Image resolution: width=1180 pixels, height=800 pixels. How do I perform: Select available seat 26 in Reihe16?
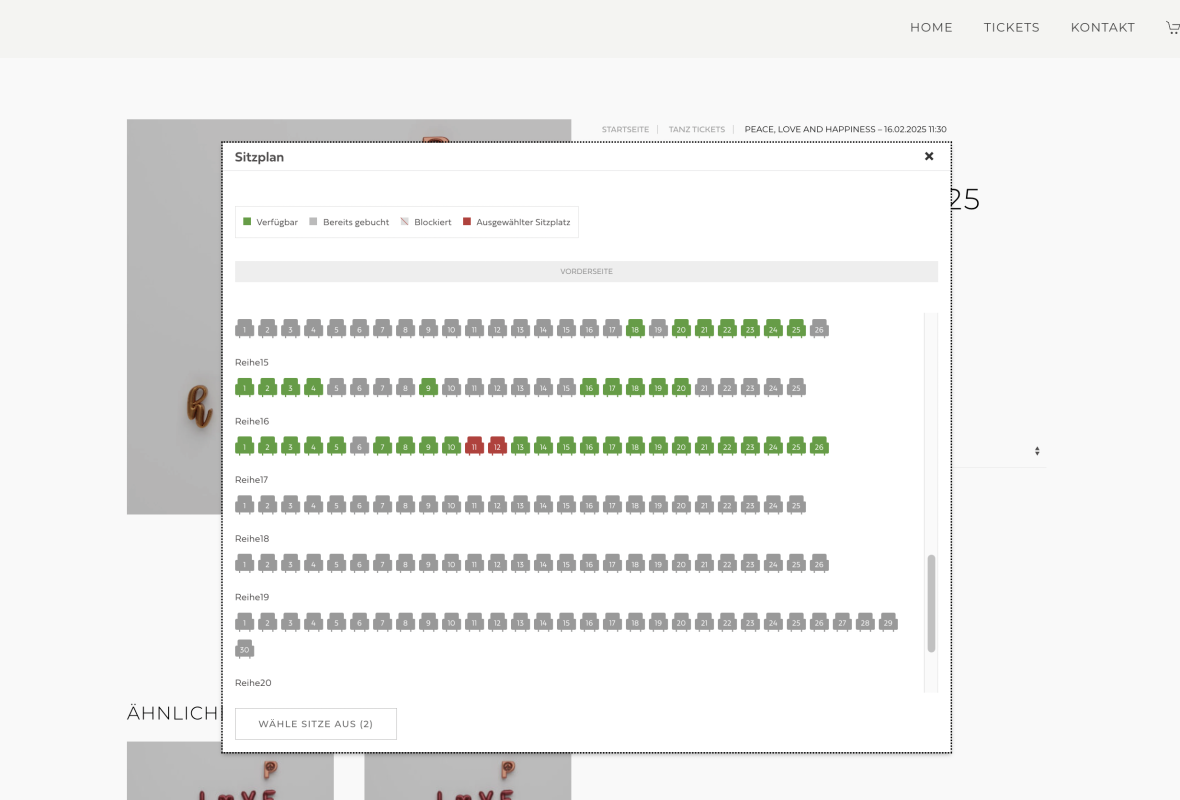[x=819, y=446]
